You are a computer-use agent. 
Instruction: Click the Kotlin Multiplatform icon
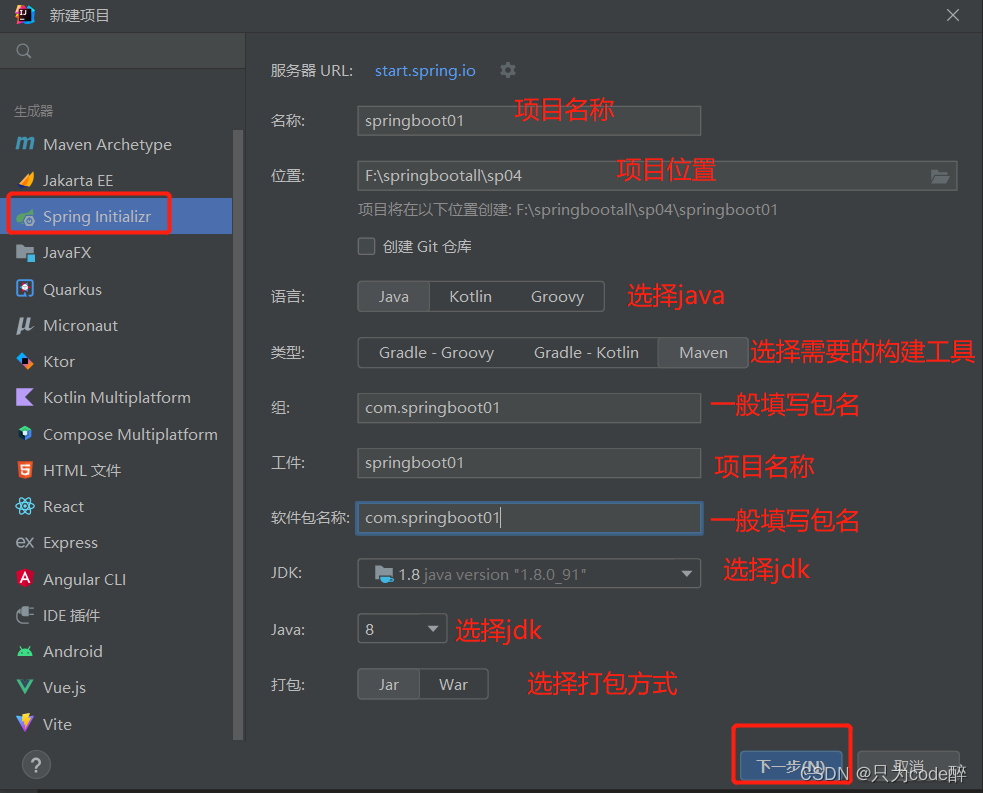pos(24,397)
